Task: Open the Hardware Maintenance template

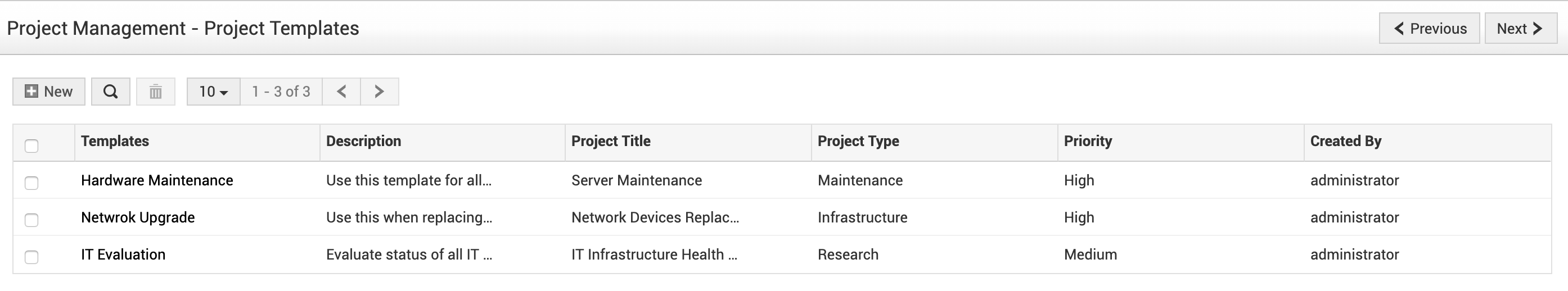Action: point(157,180)
